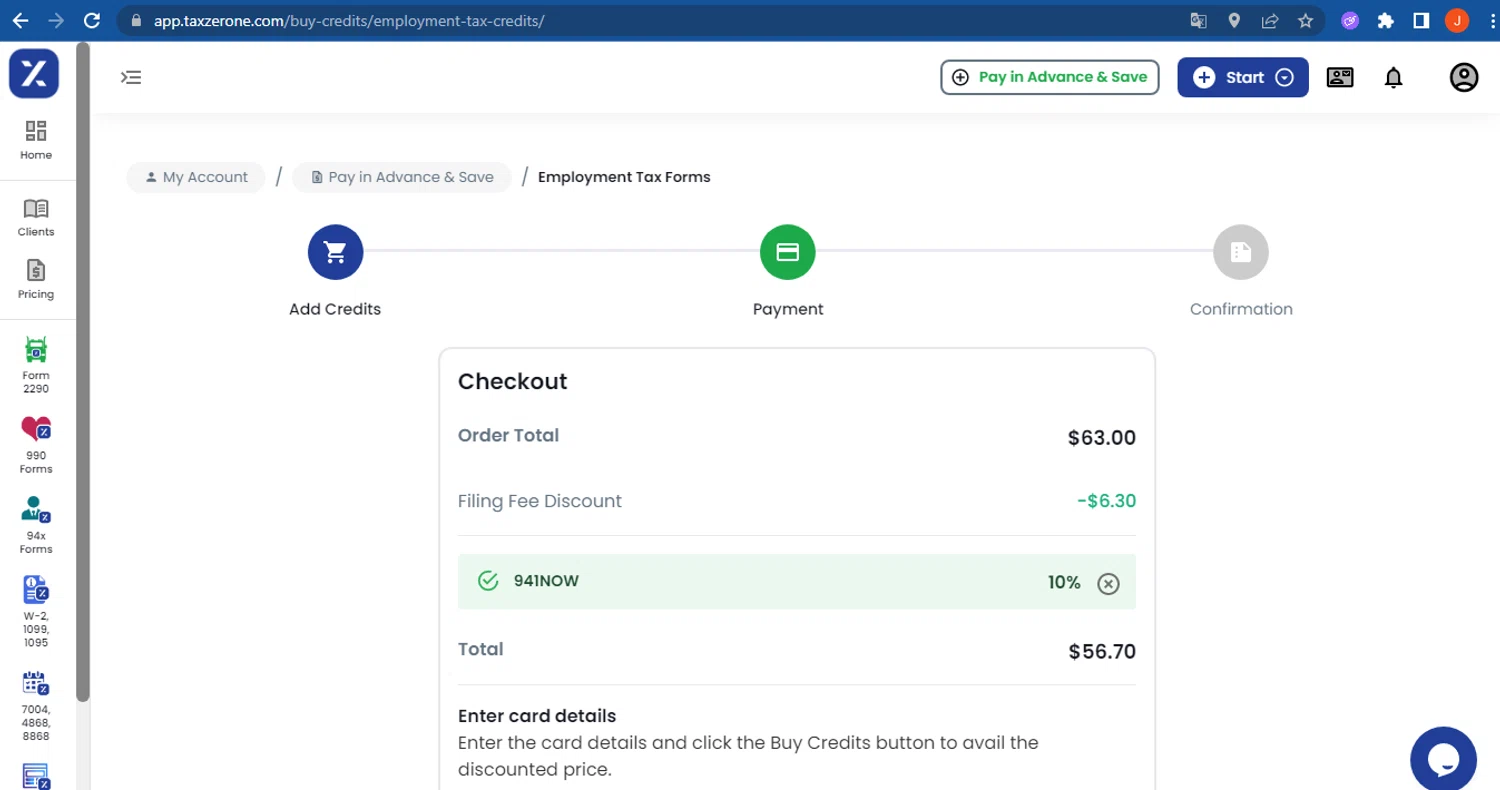This screenshot has height=790, width=1500.
Task: Click the translate page icon
Action: click(1199, 20)
